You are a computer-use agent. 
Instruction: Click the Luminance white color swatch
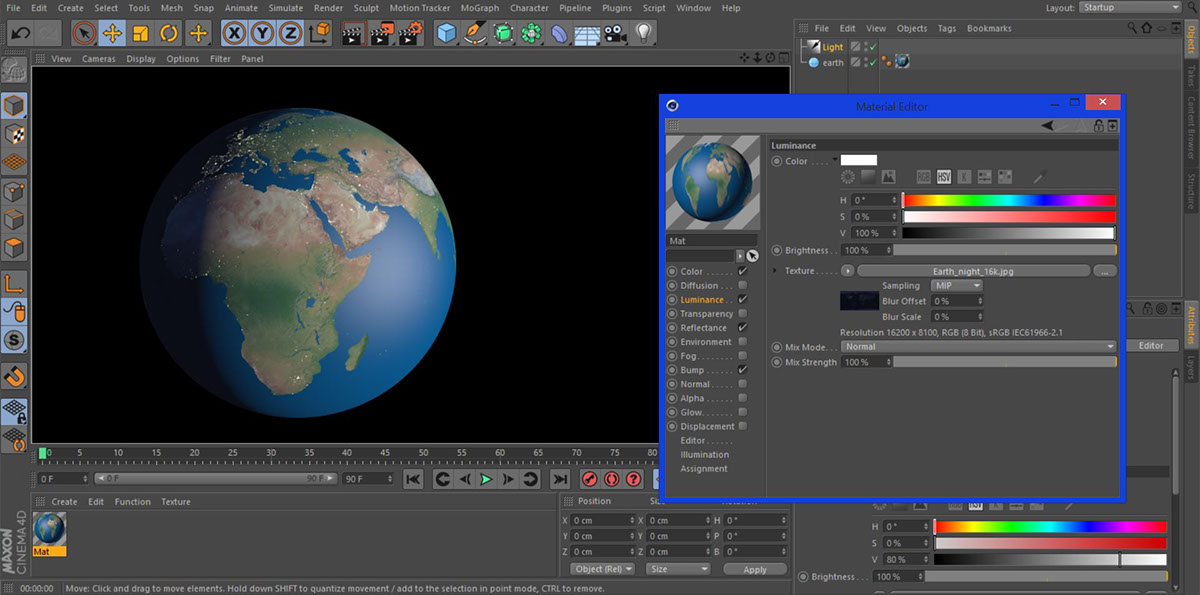tap(858, 160)
